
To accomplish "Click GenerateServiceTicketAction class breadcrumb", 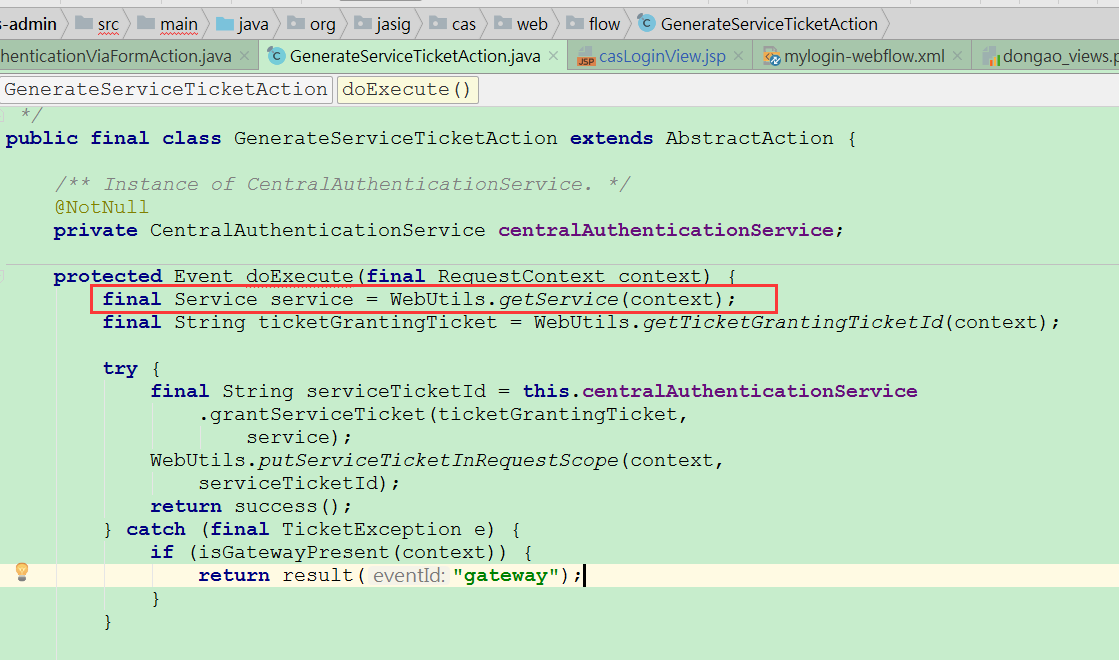I will pyautogui.click(x=758, y=24).
